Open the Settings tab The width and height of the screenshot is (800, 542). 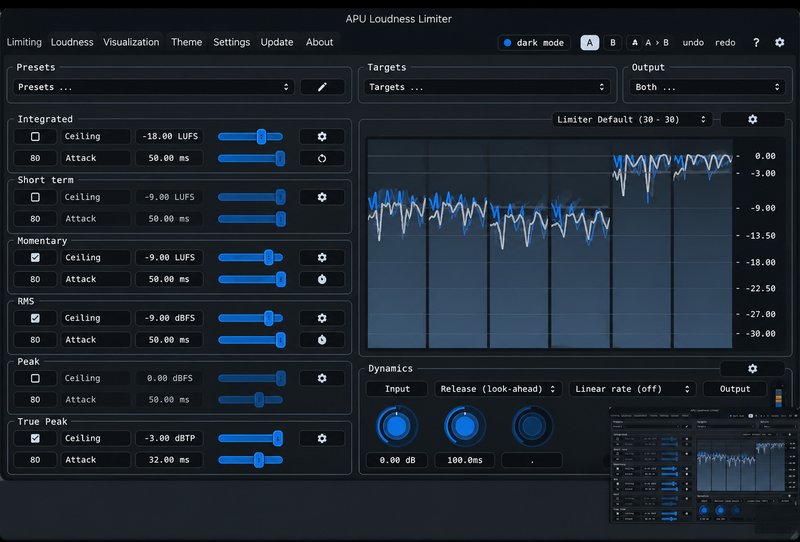point(232,42)
